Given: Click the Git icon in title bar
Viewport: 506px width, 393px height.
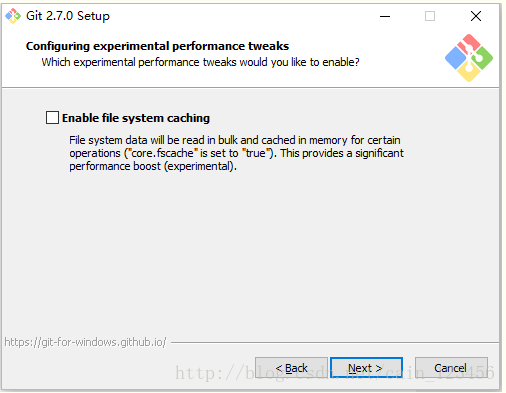Looking at the screenshot, I should [13, 16].
